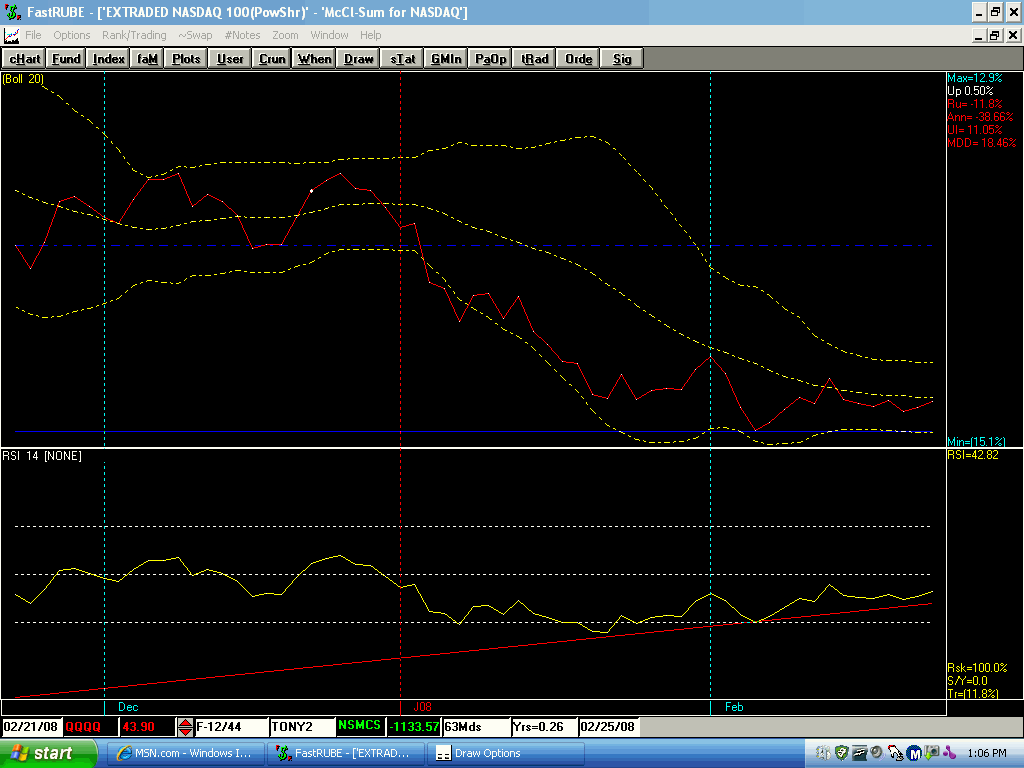
Task: Click the Ann= -38.66% statistic
Action: click(x=980, y=117)
